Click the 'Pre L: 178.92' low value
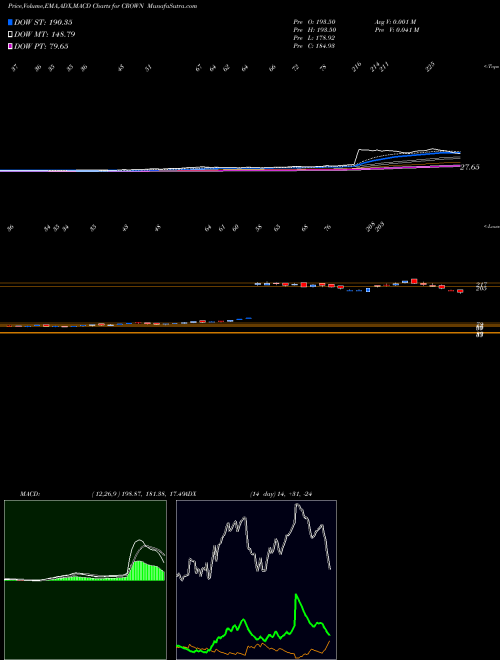The width and height of the screenshot is (500, 660). click(314, 38)
